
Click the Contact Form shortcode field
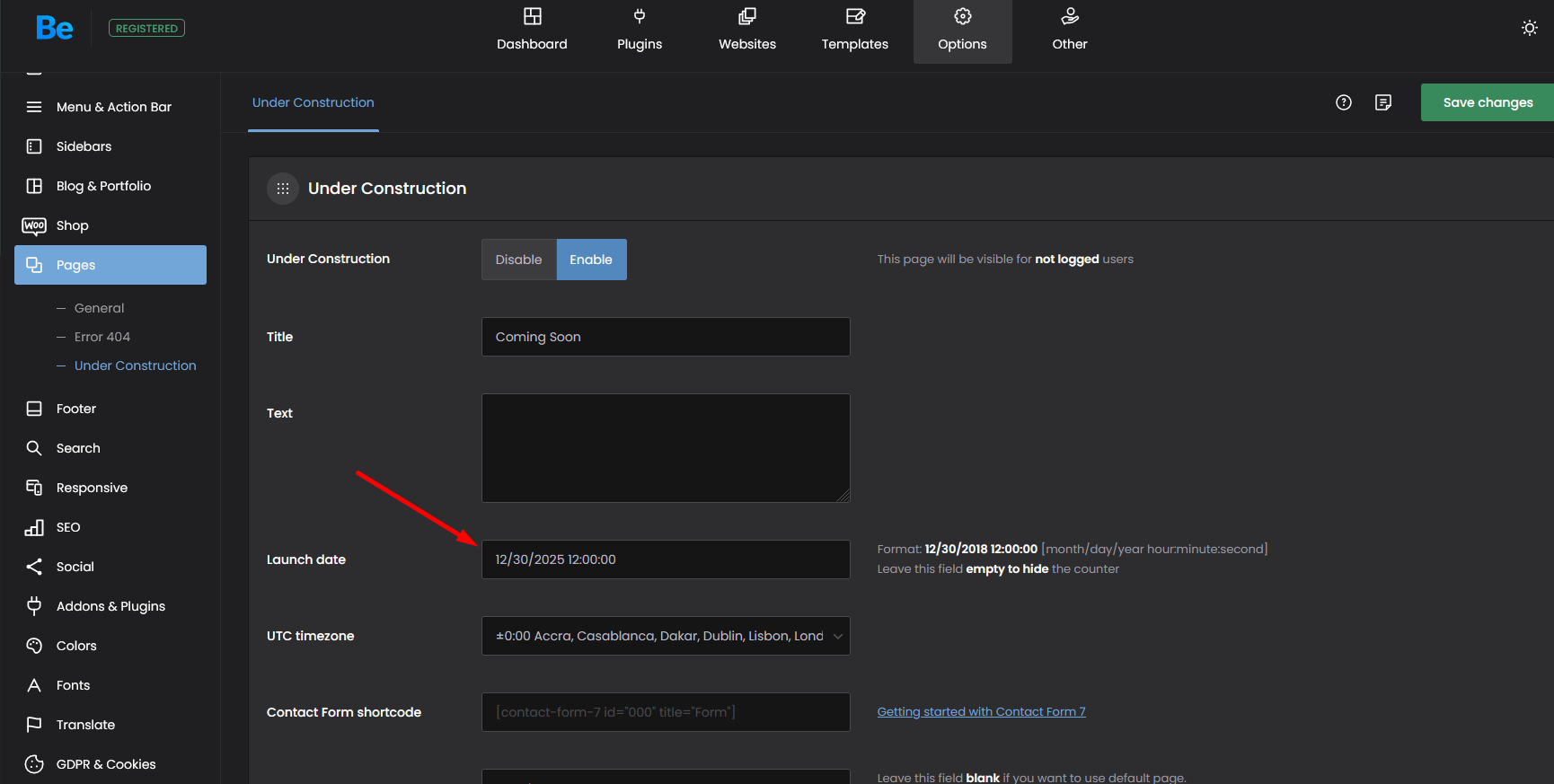pos(666,712)
